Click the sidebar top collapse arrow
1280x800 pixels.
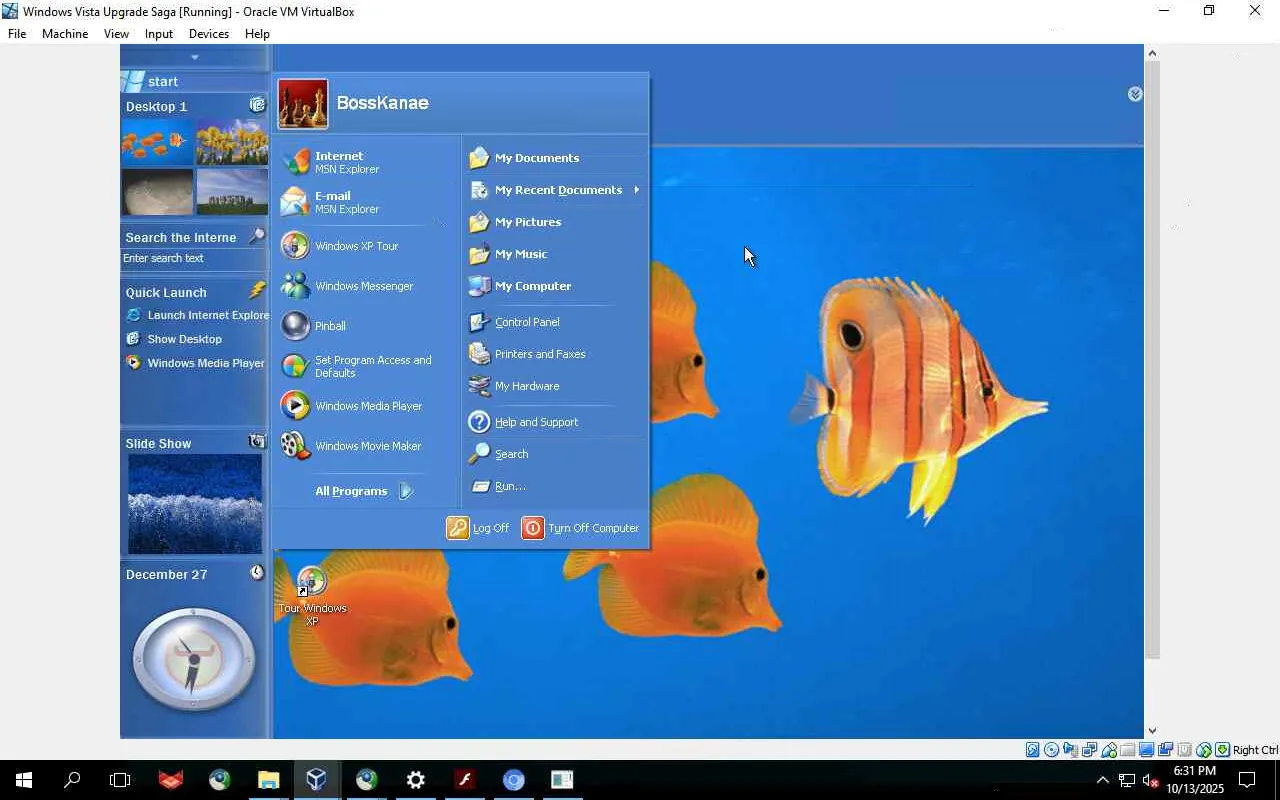pyautogui.click(x=195, y=57)
